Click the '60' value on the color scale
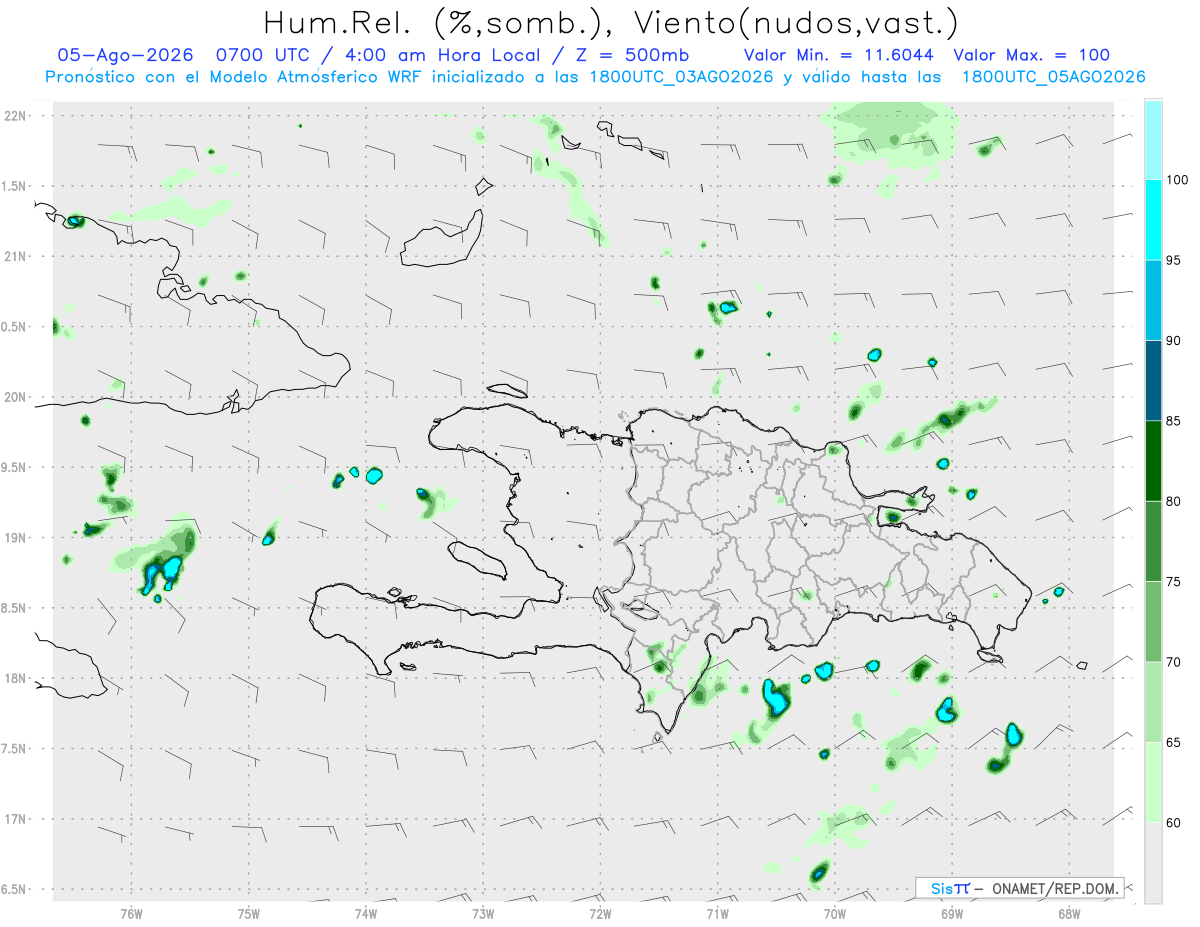 [1173, 823]
